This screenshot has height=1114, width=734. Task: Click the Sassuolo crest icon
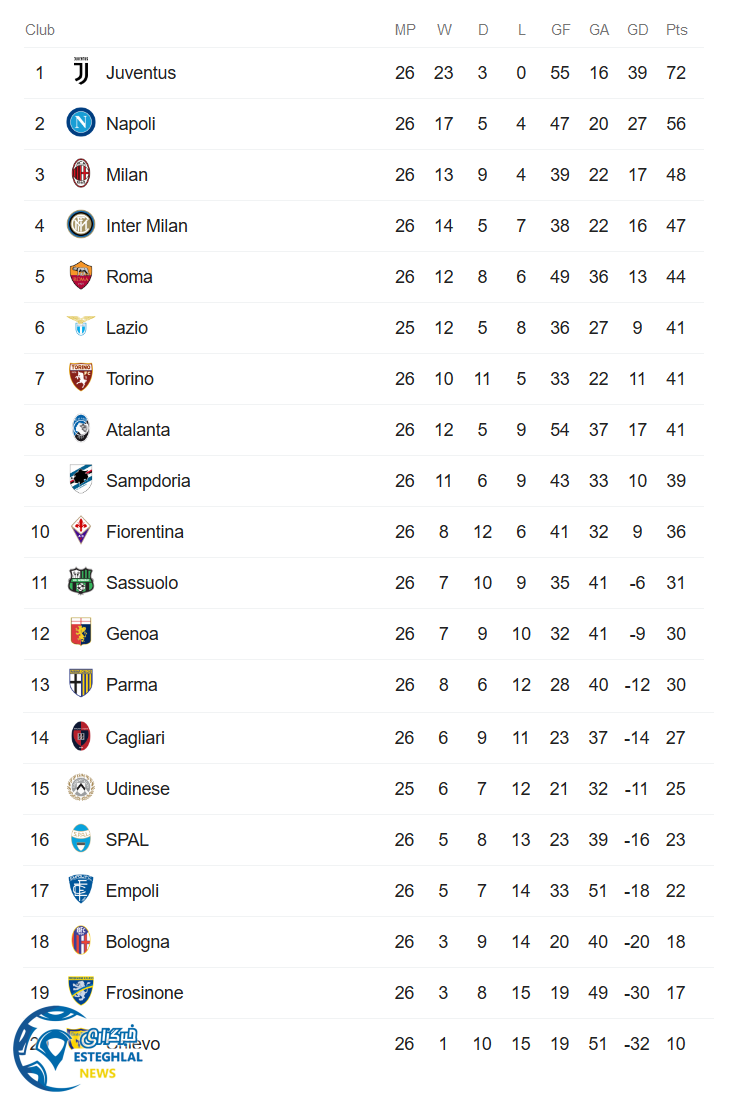click(81, 583)
